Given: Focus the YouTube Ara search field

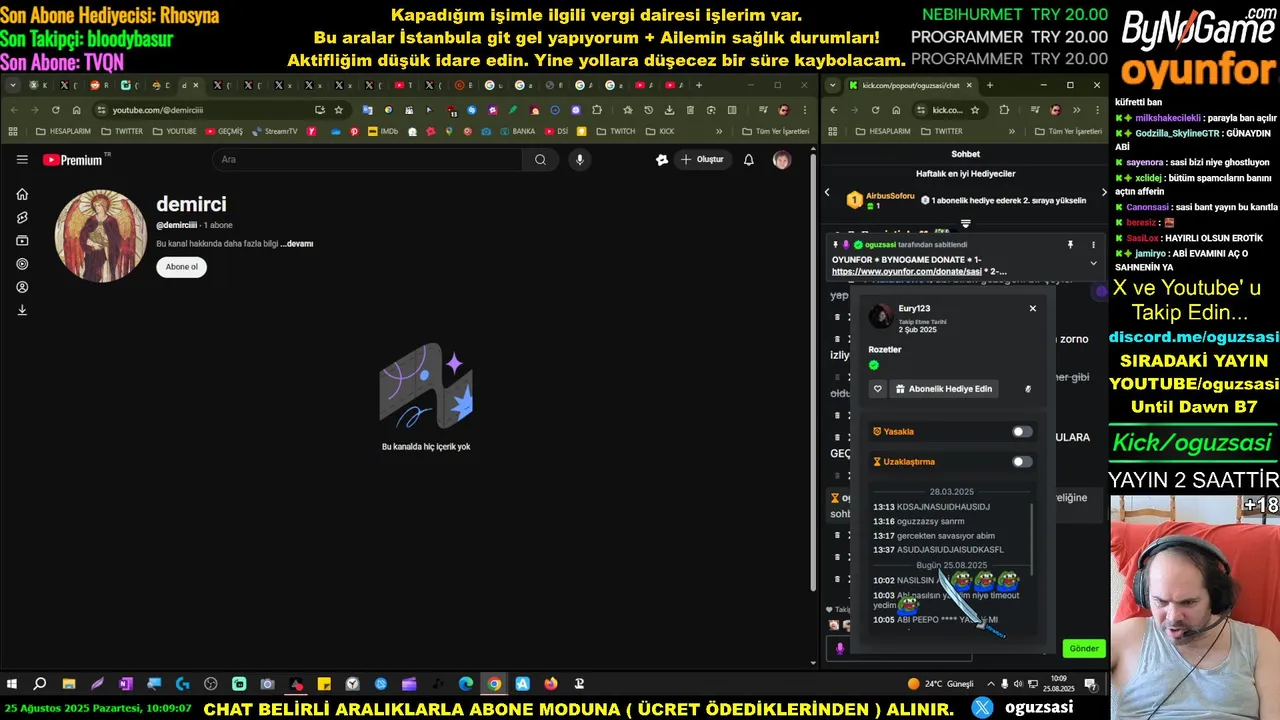Looking at the screenshot, I should pyautogui.click(x=367, y=159).
